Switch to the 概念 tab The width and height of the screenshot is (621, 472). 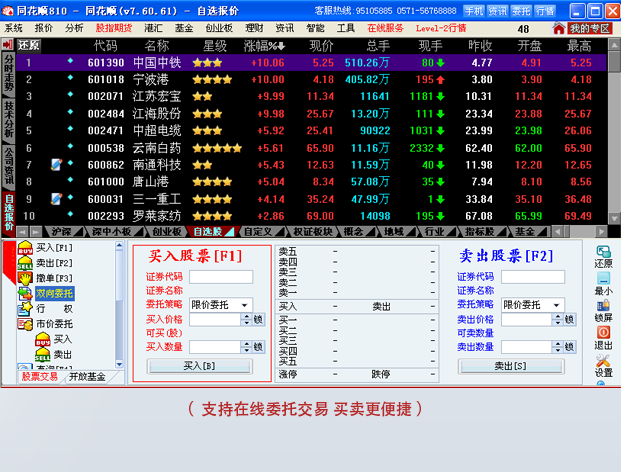pos(355,231)
